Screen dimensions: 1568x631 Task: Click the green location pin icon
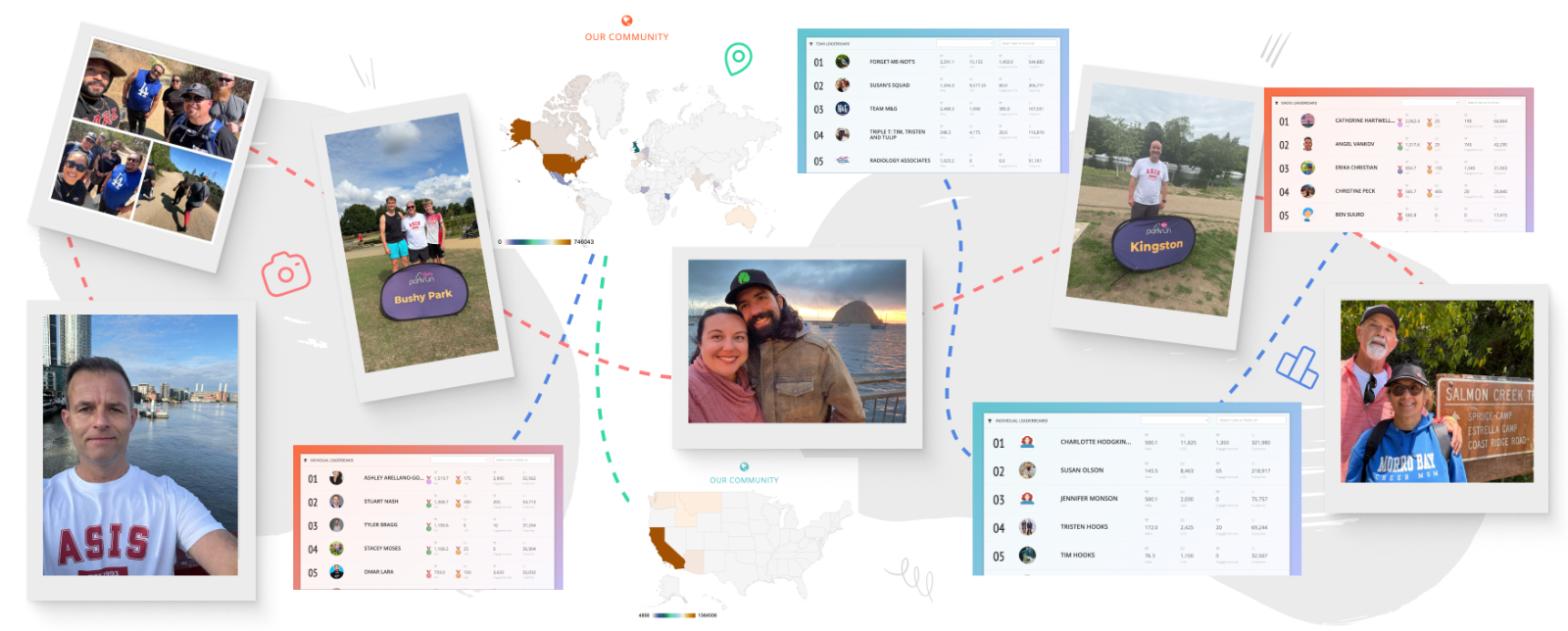coord(738,58)
